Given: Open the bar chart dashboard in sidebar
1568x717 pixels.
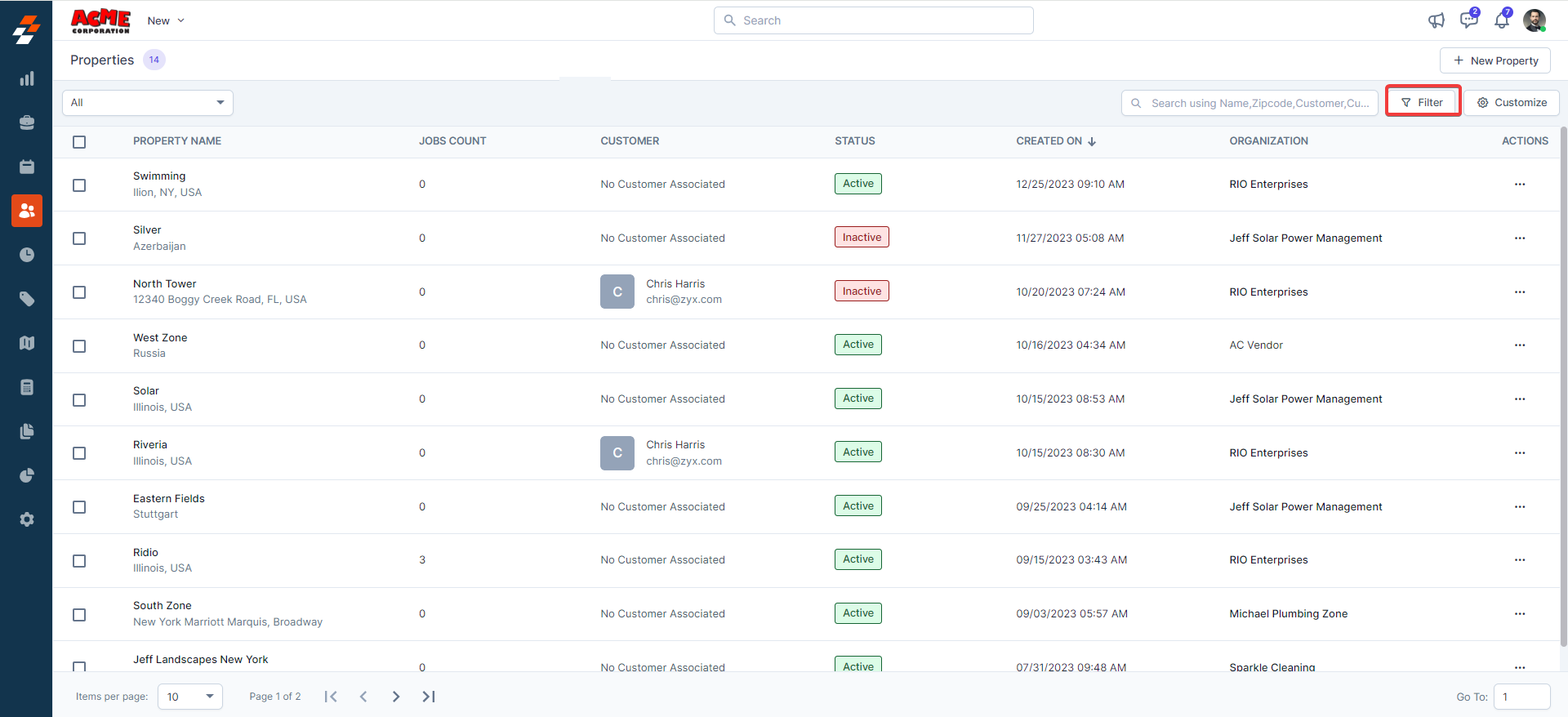Looking at the screenshot, I should click(27, 78).
